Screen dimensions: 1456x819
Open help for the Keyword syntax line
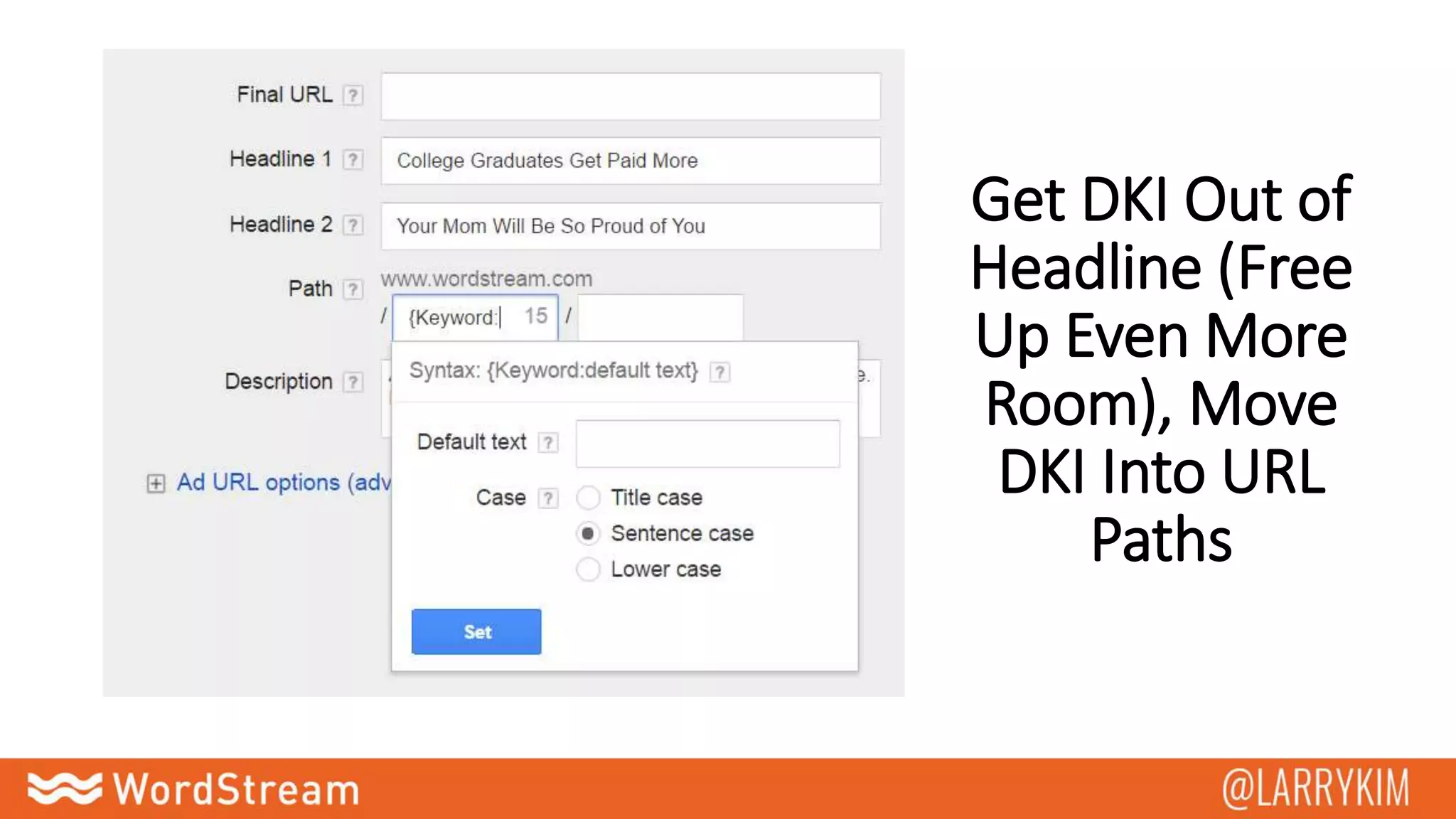[x=719, y=372]
